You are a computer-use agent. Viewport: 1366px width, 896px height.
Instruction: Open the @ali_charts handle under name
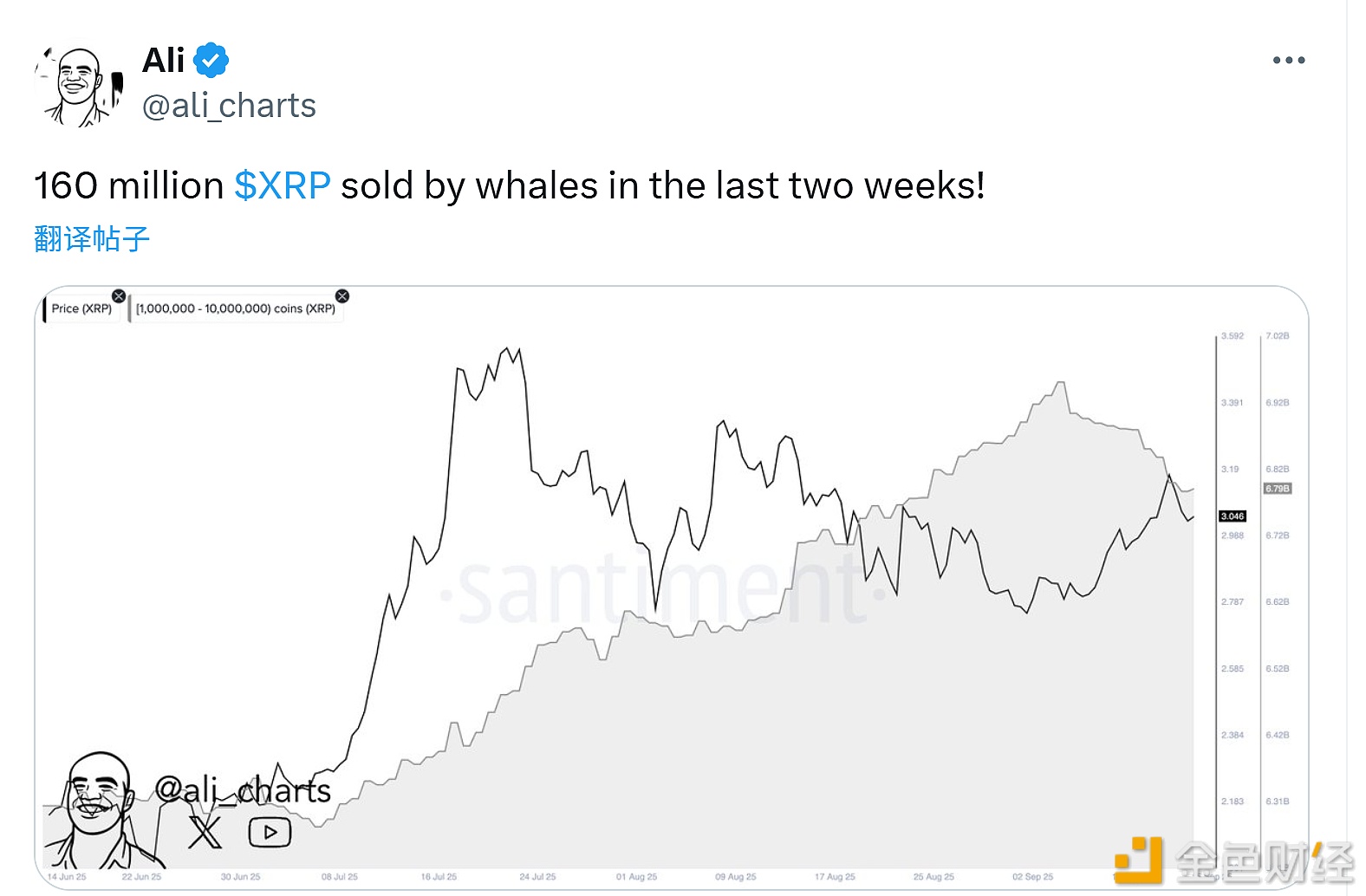tap(229, 106)
